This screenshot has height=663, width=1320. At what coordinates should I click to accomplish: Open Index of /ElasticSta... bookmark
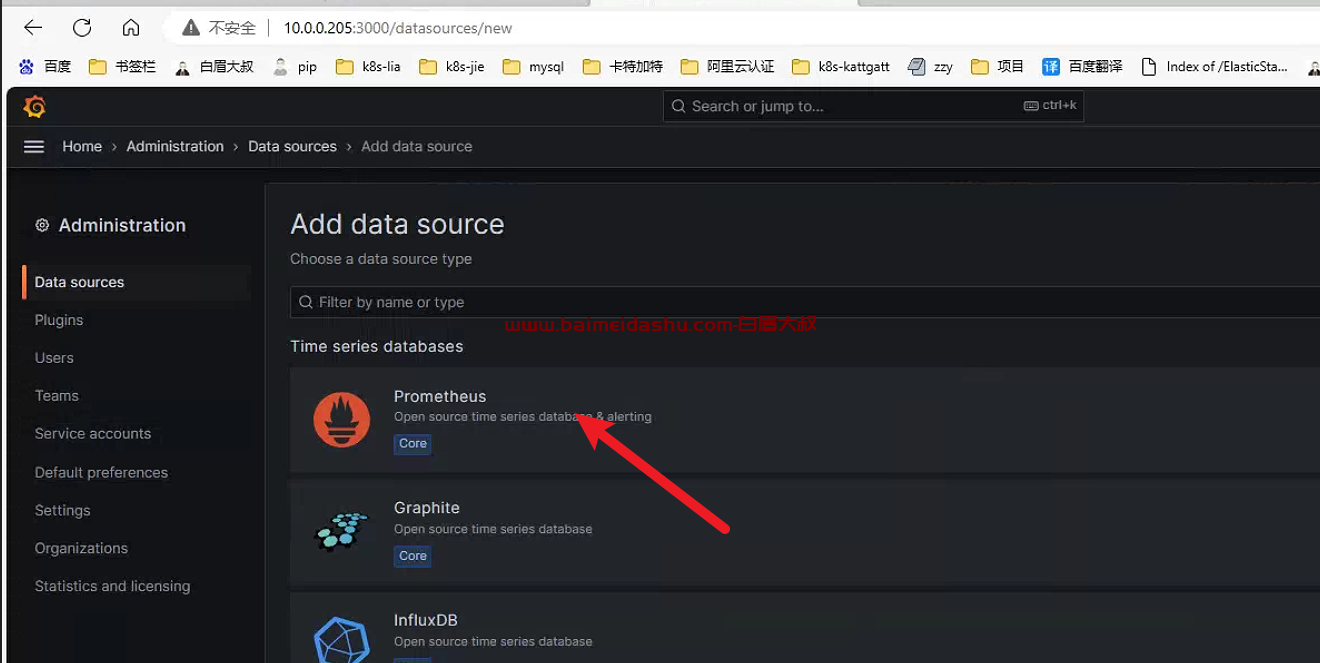pyautogui.click(x=1214, y=67)
